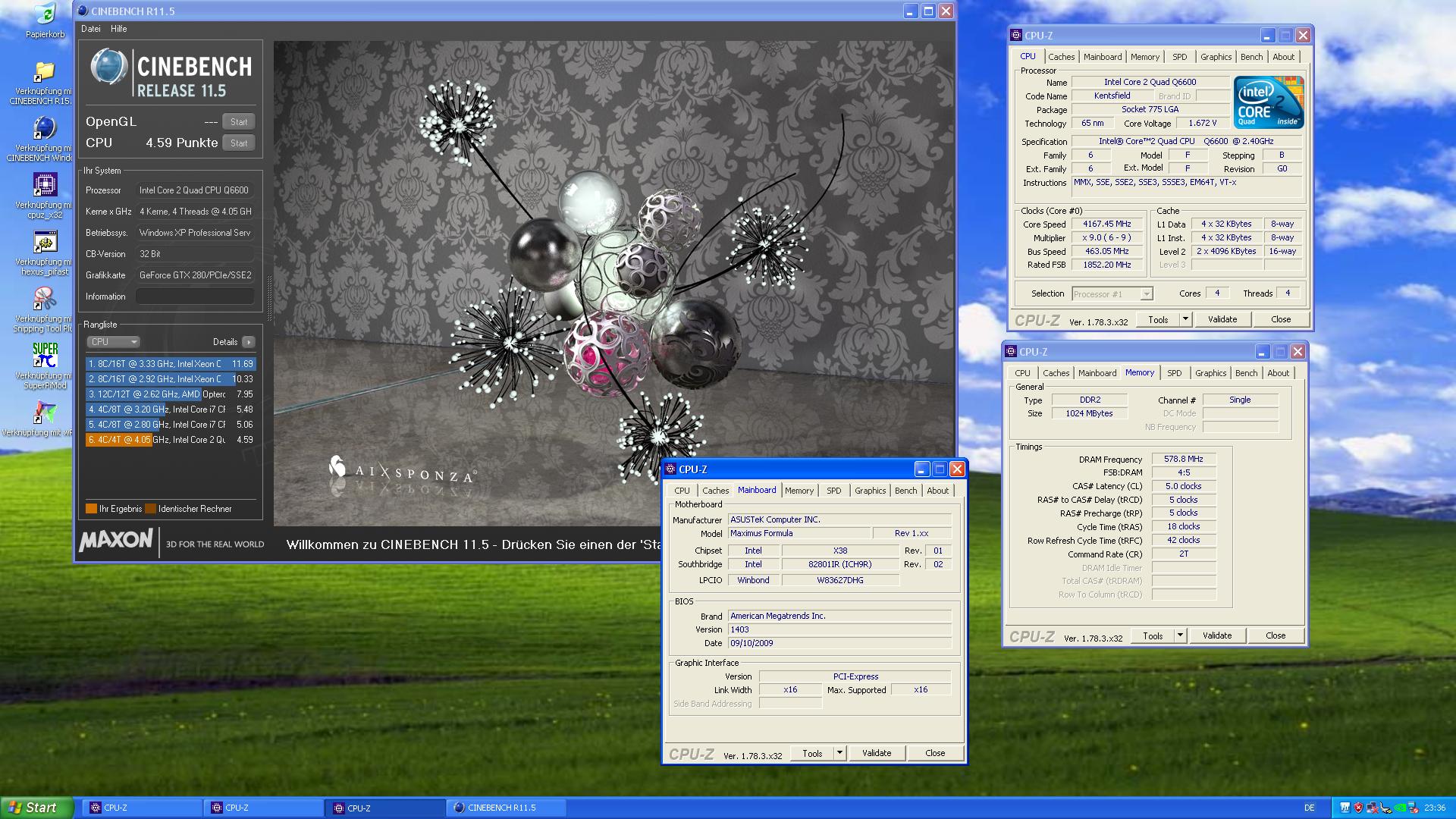Click the DE language indicator in taskbar

[x=1309, y=808]
